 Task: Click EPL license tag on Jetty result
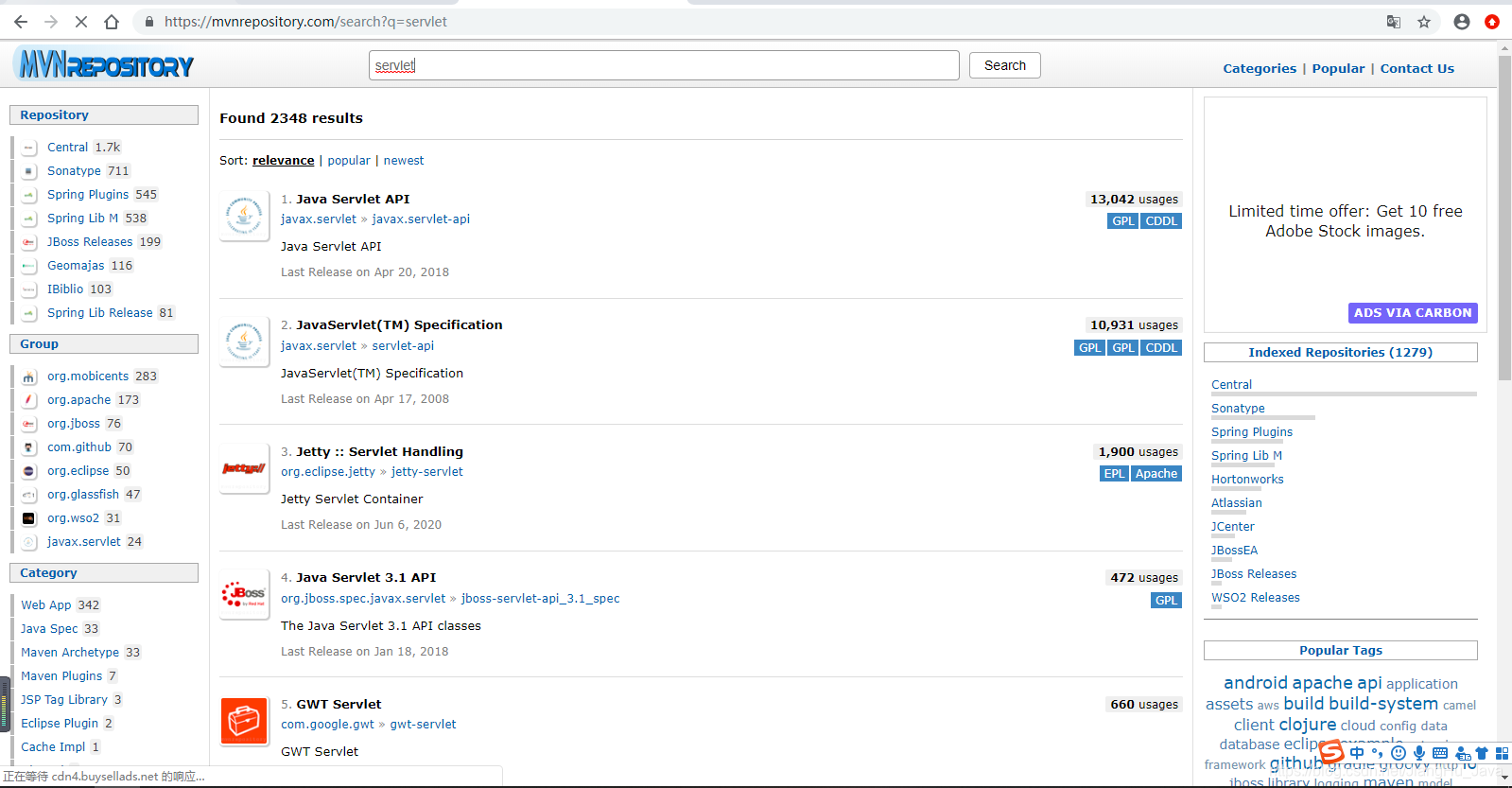pos(1115,474)
